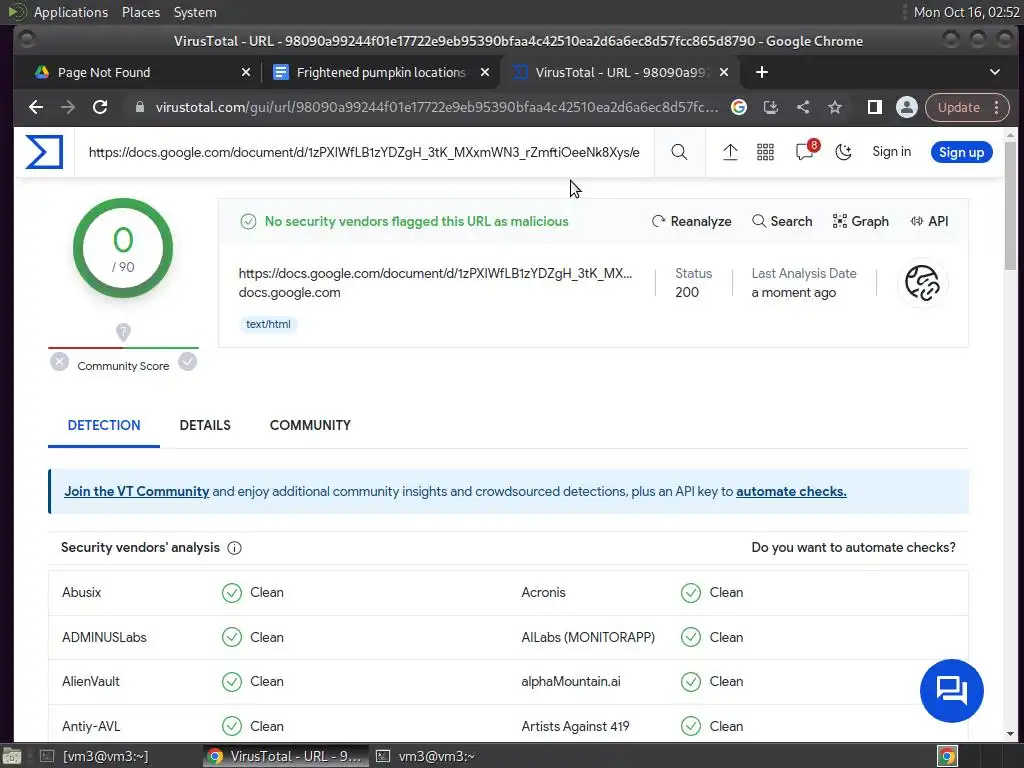
Task: Switch to the Frightened pumpkin locations tab
Action: tap(381, 72)
